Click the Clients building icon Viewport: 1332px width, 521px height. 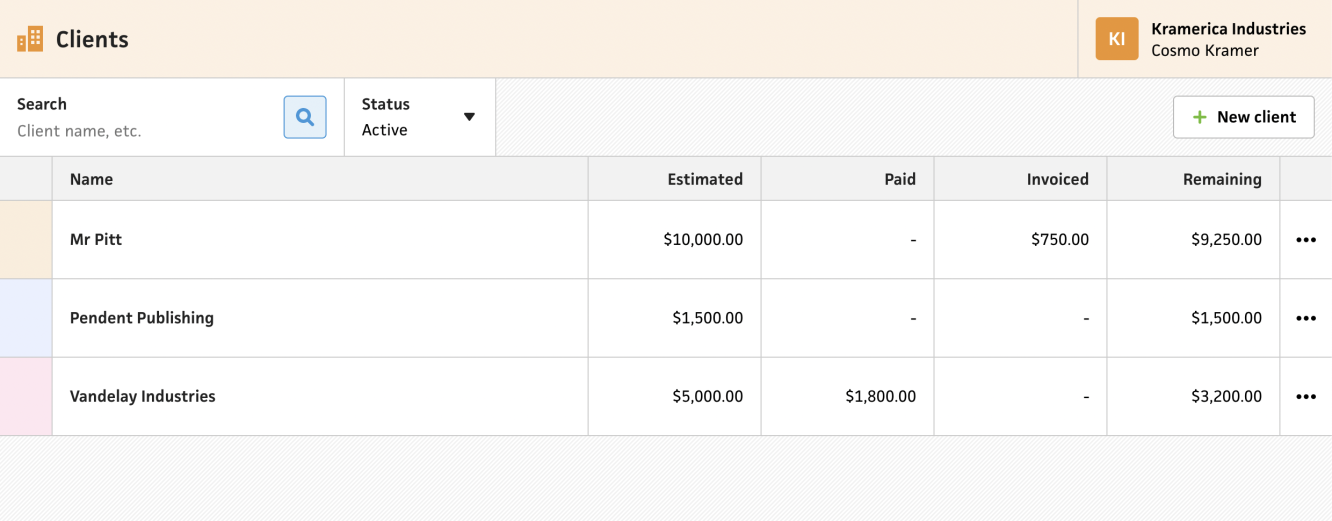tap(30, 39)
